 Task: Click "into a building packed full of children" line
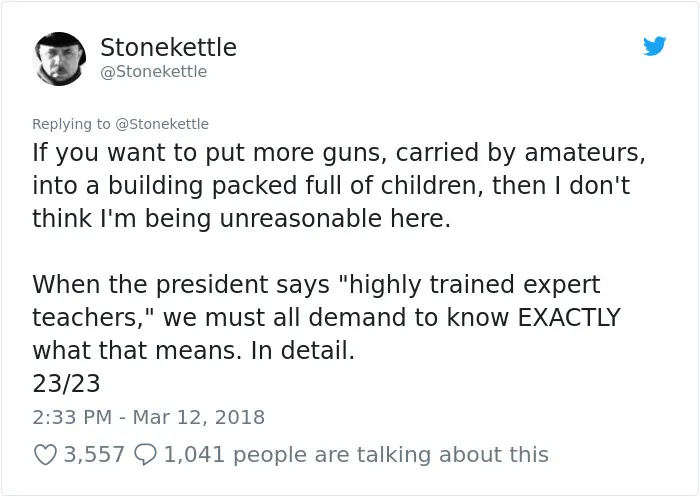pyautogui.click(x=331, y=186)
